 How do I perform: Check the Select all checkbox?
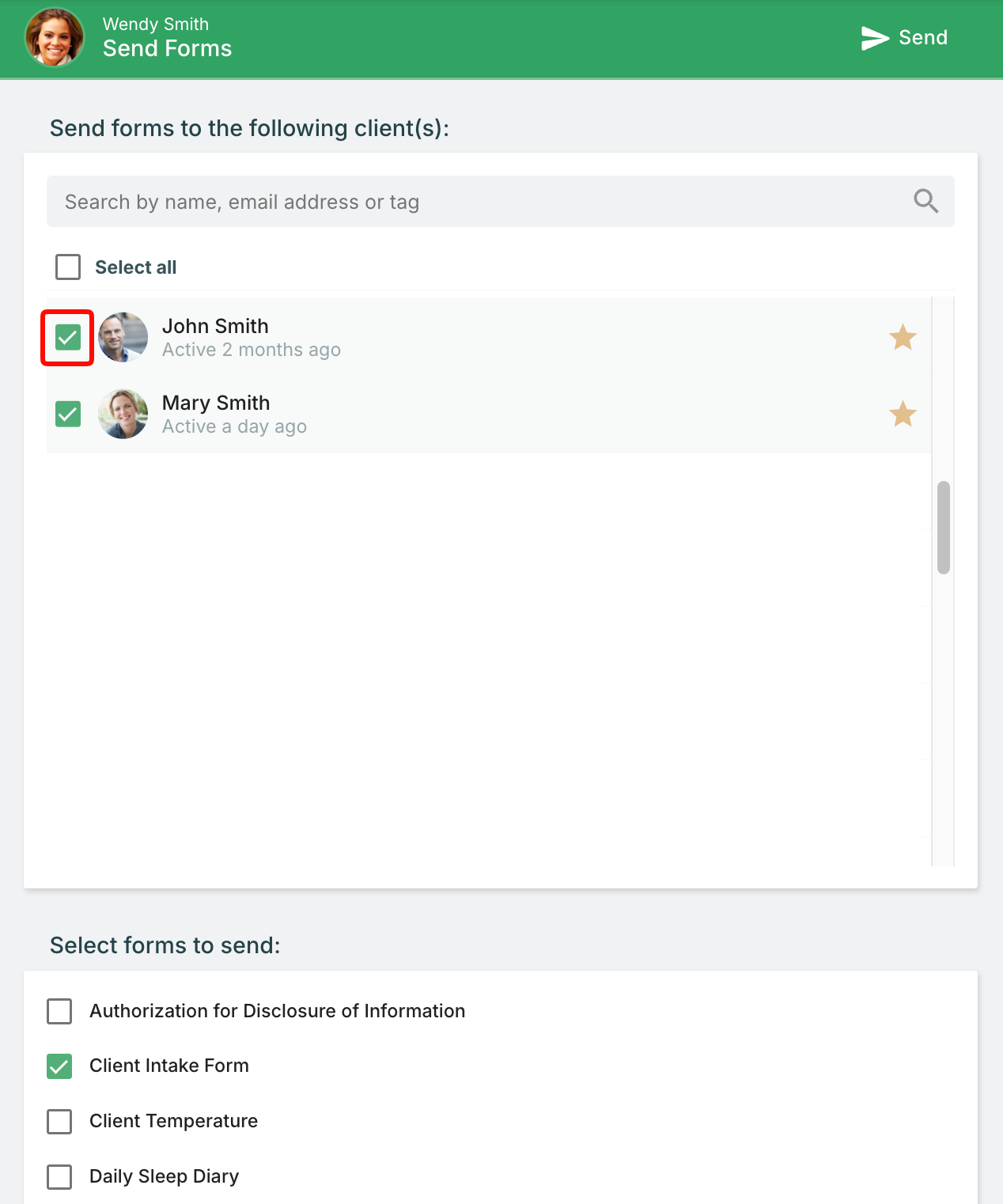68,267
